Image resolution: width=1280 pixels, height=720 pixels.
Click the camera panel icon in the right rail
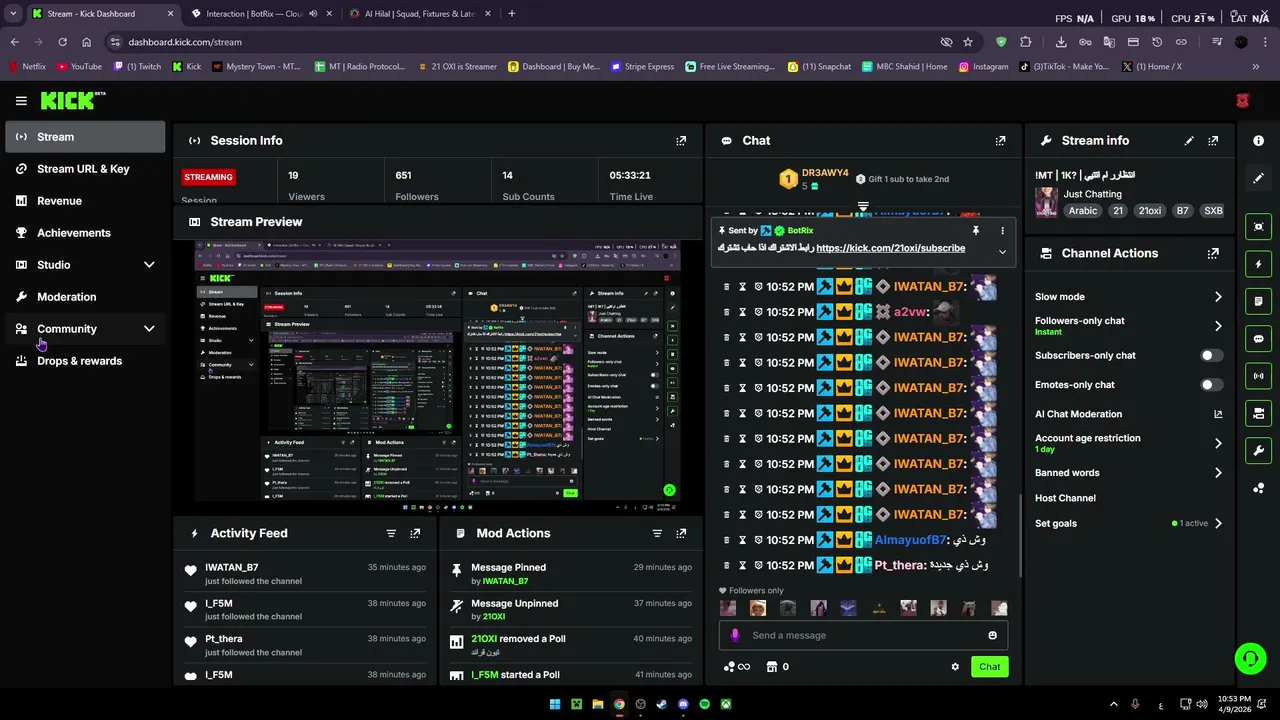click(1259, 413)
